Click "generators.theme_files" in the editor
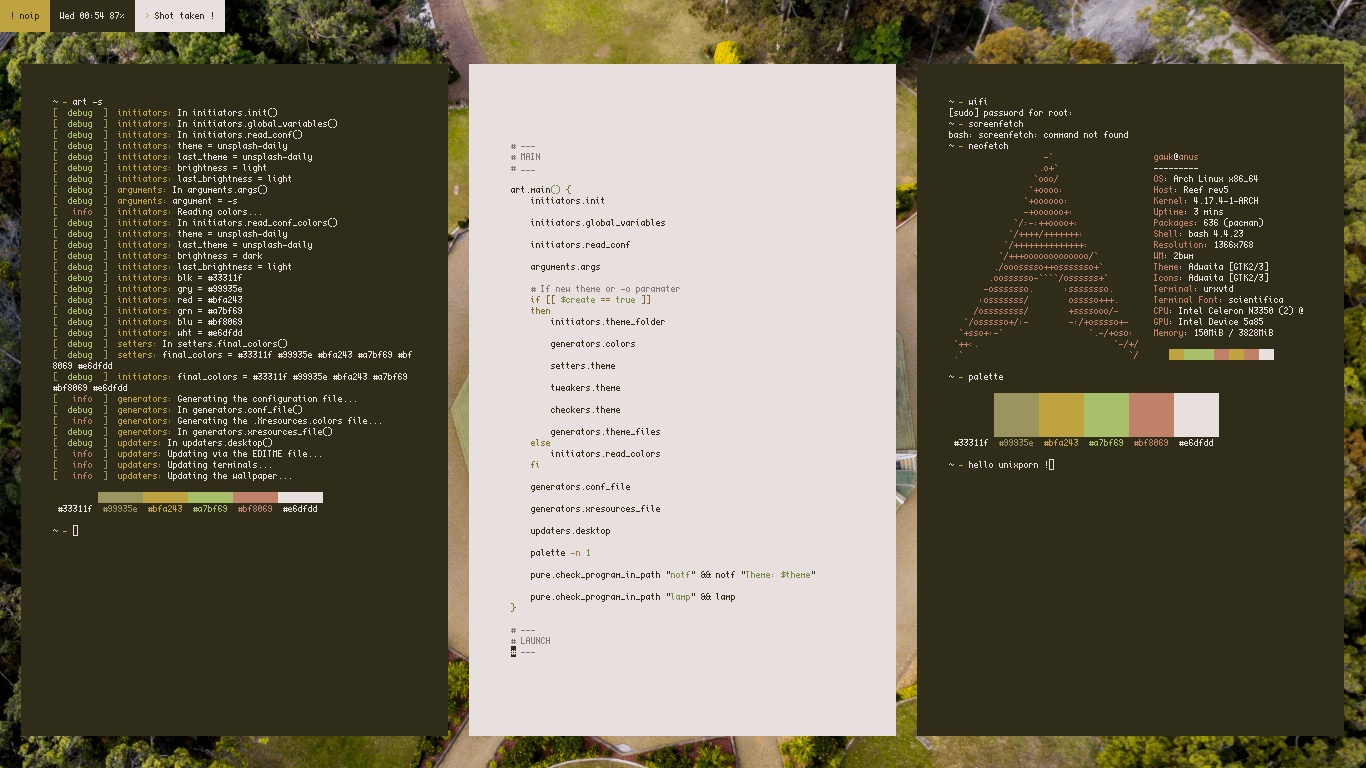Image resolution: width=1366 pixels, height=768 pixels. tap(605, 432)
